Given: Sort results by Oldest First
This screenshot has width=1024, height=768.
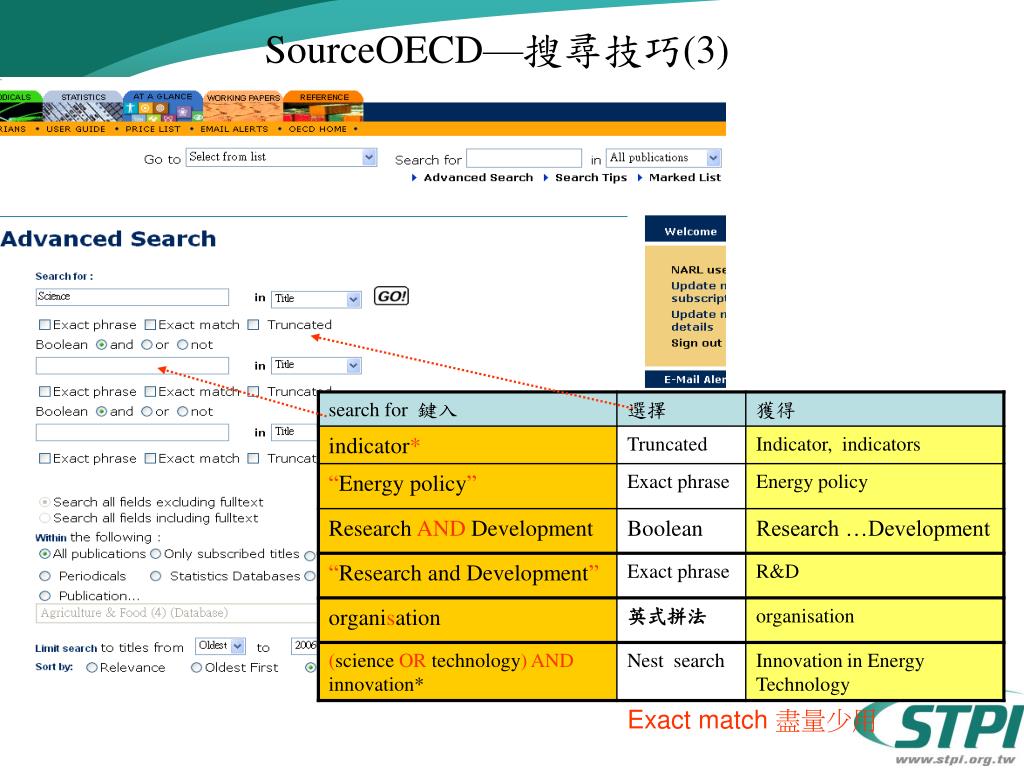Looking at the screenshot, I should pos(196,667).
